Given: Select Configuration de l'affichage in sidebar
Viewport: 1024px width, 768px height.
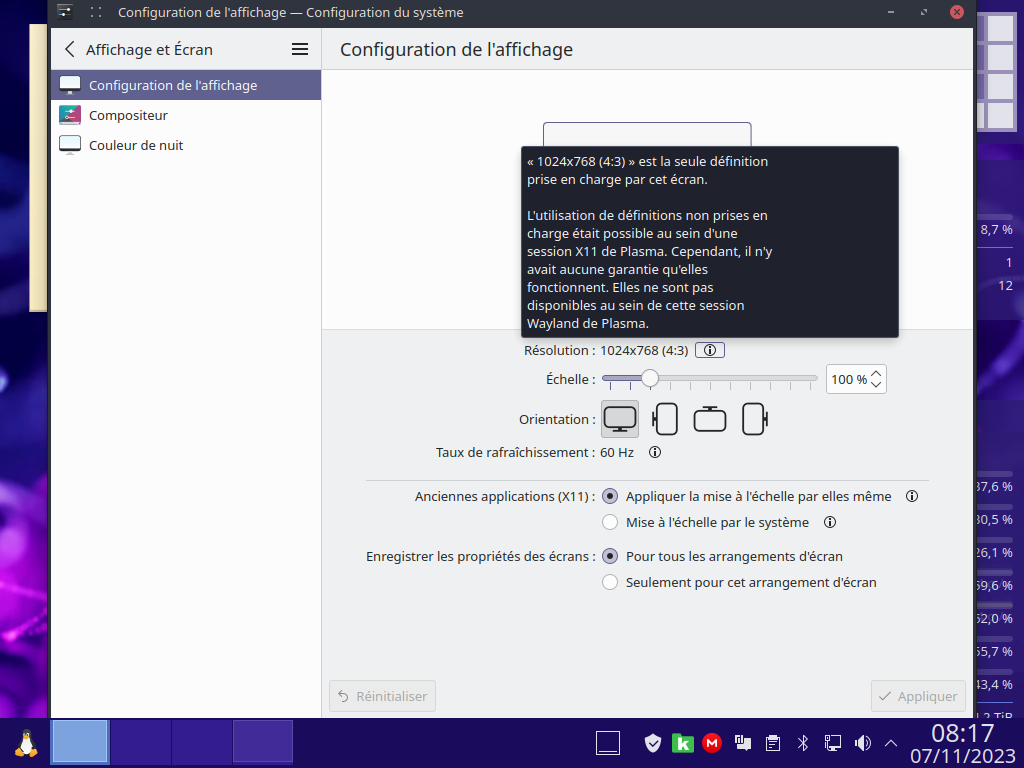Looking at the screenshot, I should click(x=186, y=85).
